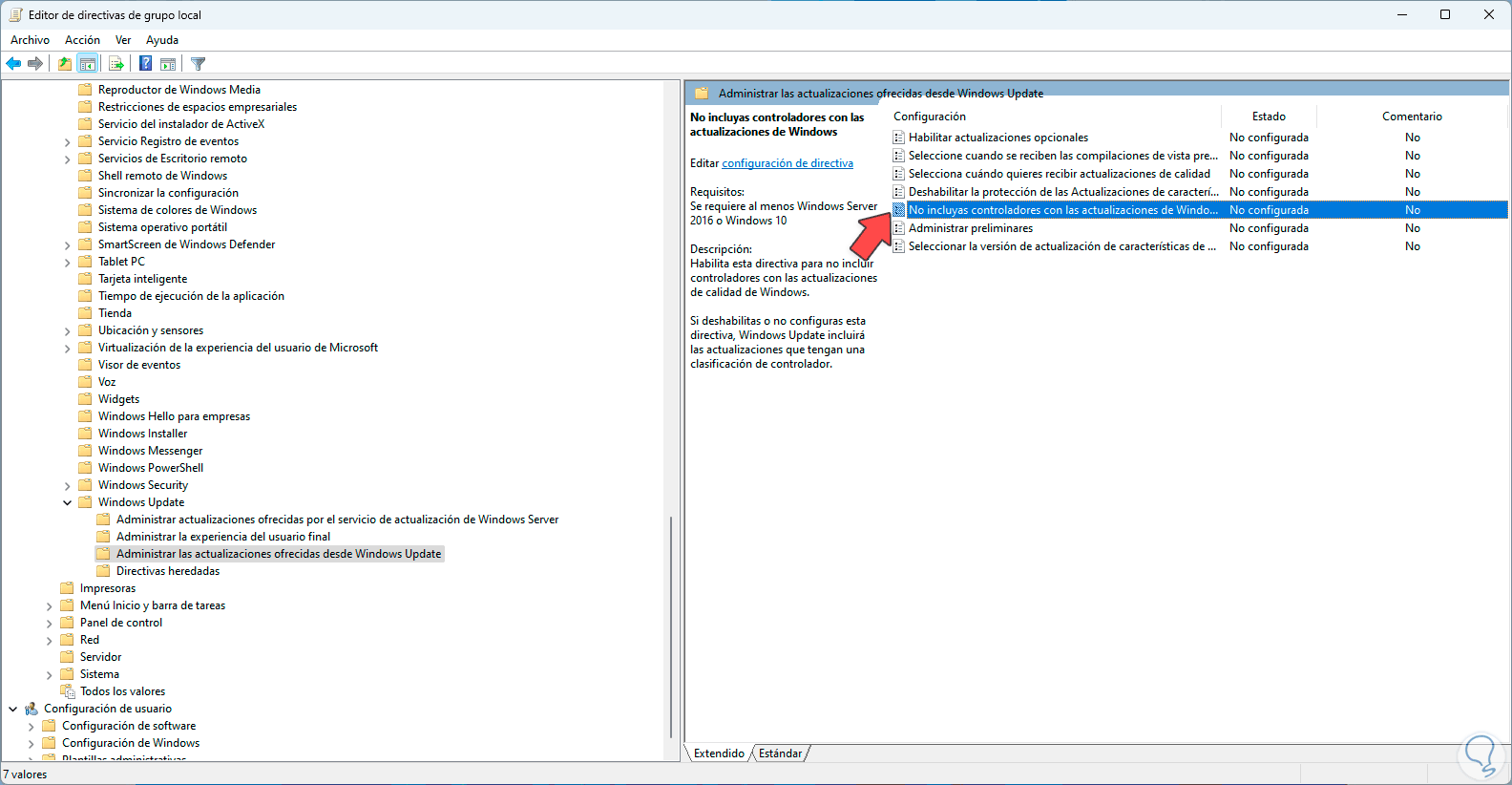
Task: Click the policy icon beside Deshabilitar la protección
Action: (x=898, y=192)
